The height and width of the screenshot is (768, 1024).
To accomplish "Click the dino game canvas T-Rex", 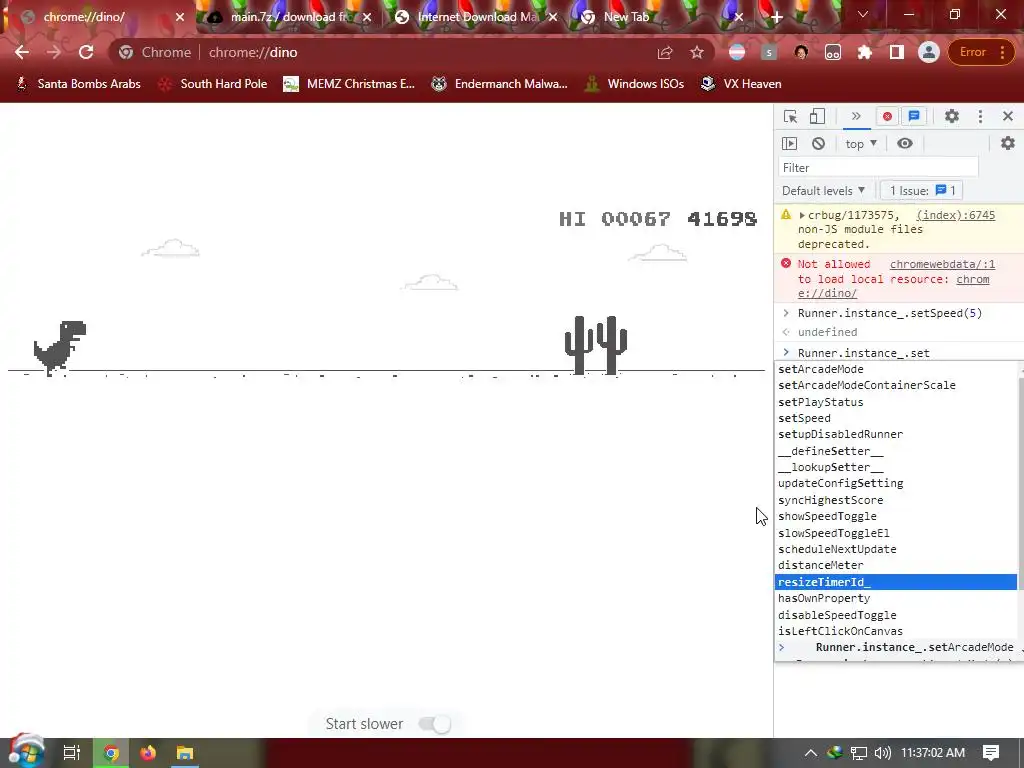I will click(x=60, y=348).
